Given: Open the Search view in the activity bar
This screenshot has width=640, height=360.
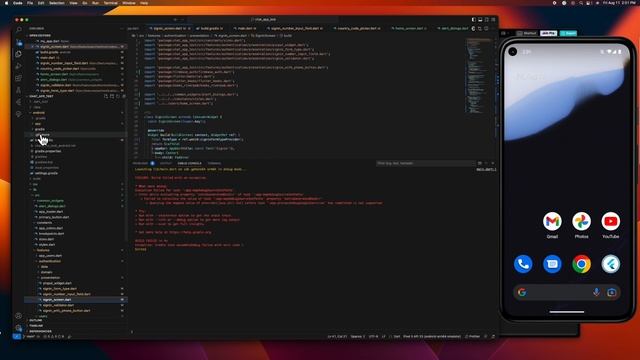Looking at the screenshot, I should 19,29.
